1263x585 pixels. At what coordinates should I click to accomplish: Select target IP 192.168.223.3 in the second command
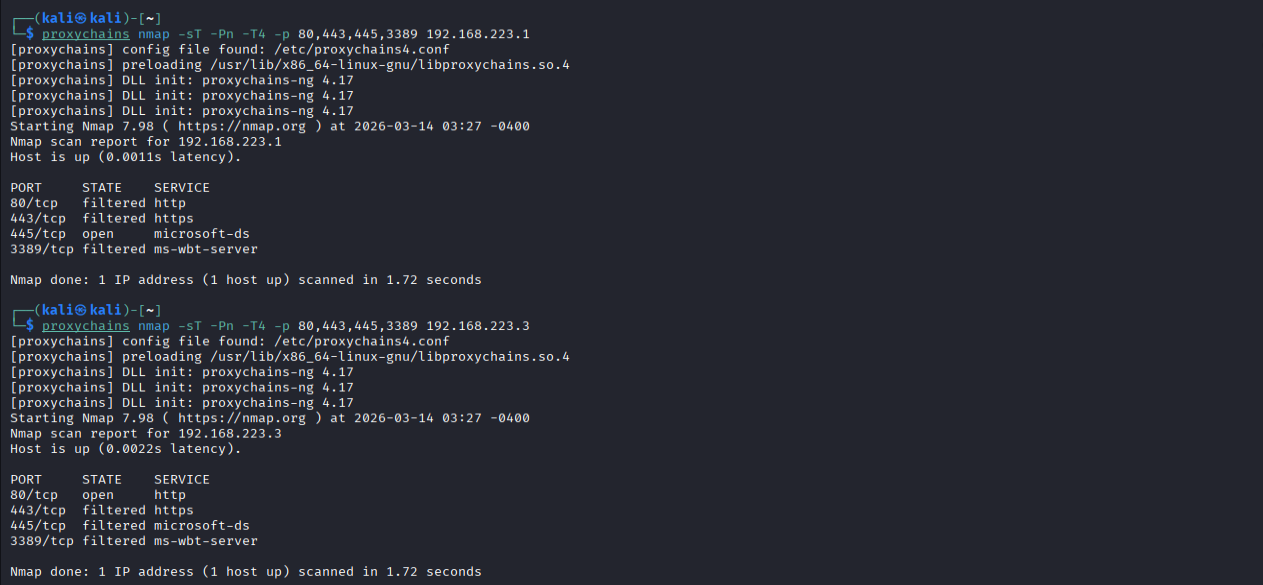[x=477, y=326]
